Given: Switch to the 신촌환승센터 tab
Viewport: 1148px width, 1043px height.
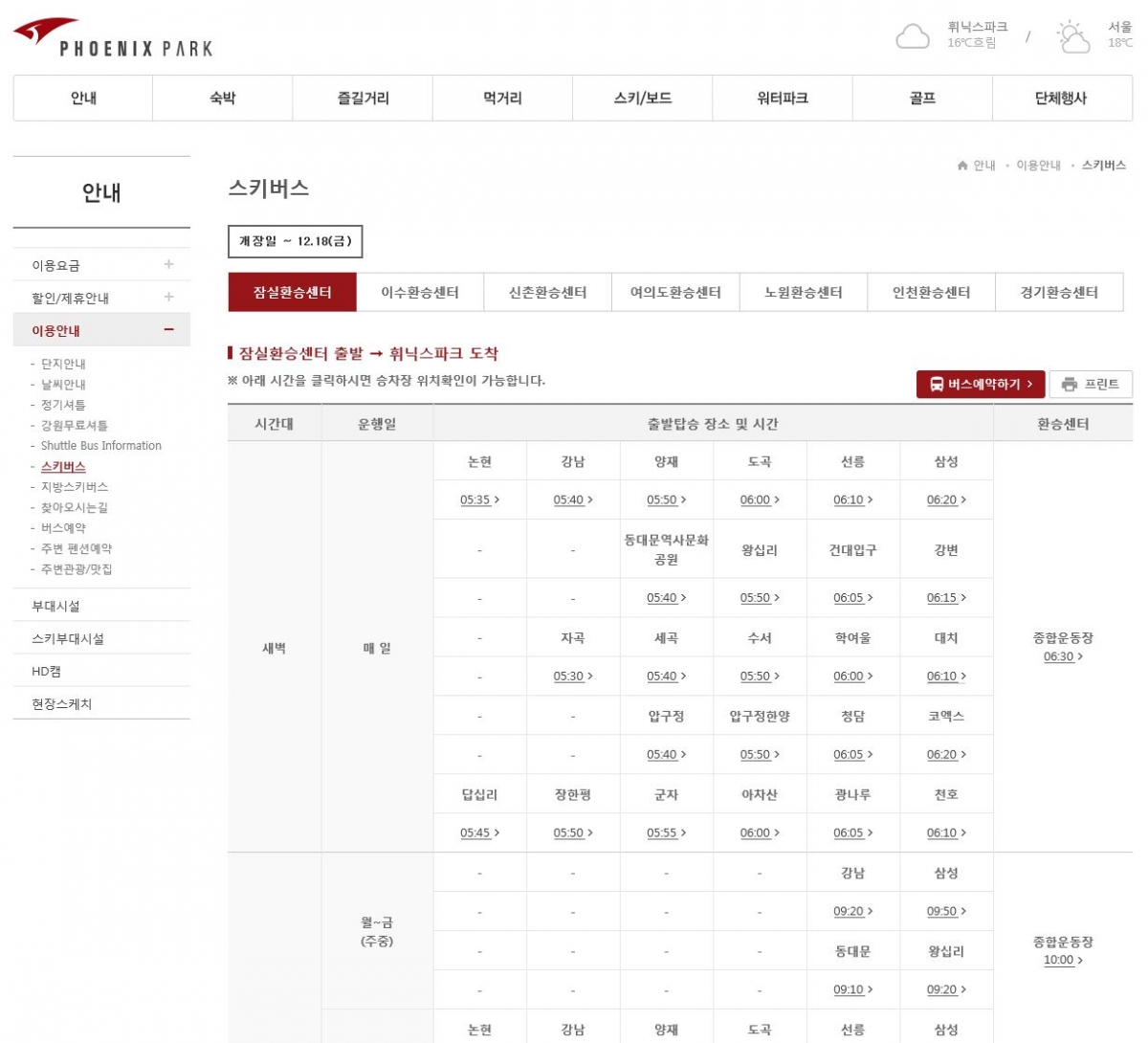Looking at the screenshot, I should 548,293.
